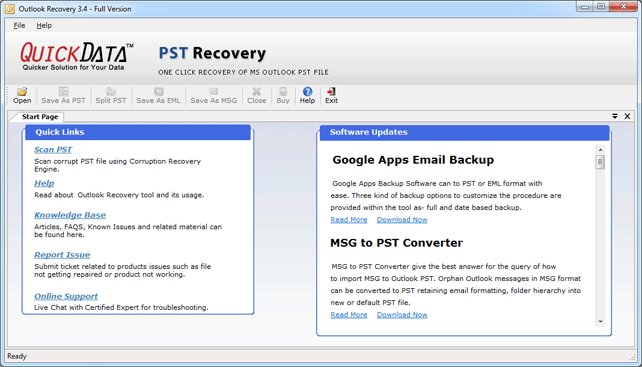Click the PST Recovery banner title
The height and width of the screenshot is (367, 642).
point(212,53)
